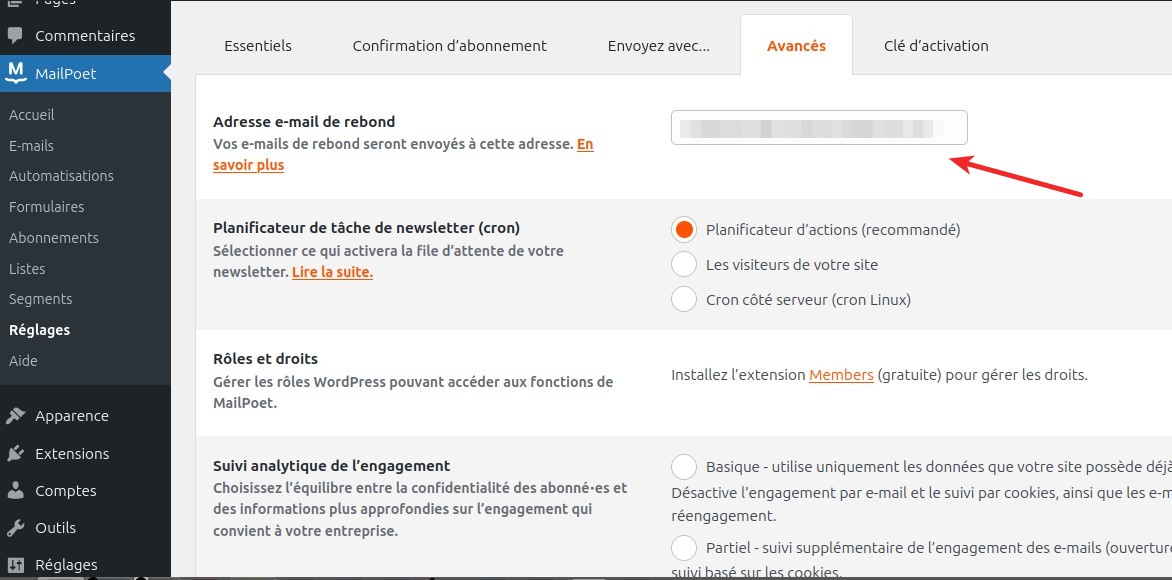This screenshot has height=580, width=1172.
Task: Click the Réglages sliders icon at bottom
Action: click(16, 565)
